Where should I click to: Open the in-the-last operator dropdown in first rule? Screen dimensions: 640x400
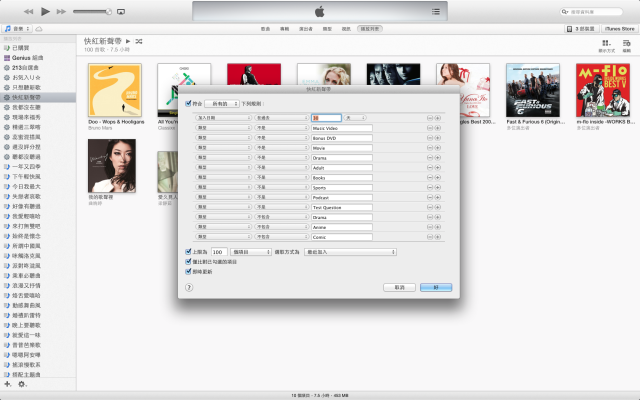coord(282,118)
